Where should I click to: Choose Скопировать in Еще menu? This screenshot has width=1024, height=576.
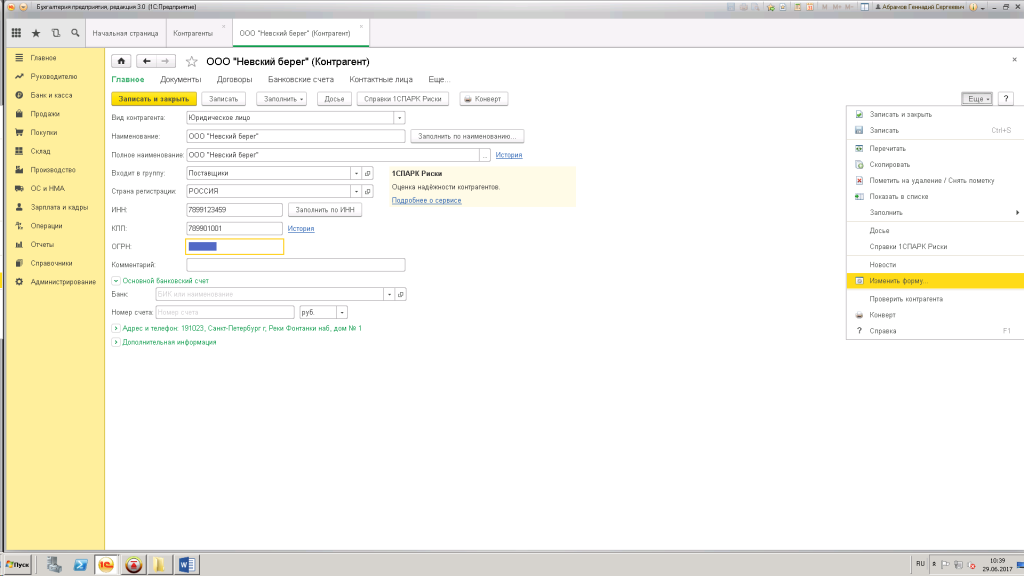click(935, 165)
